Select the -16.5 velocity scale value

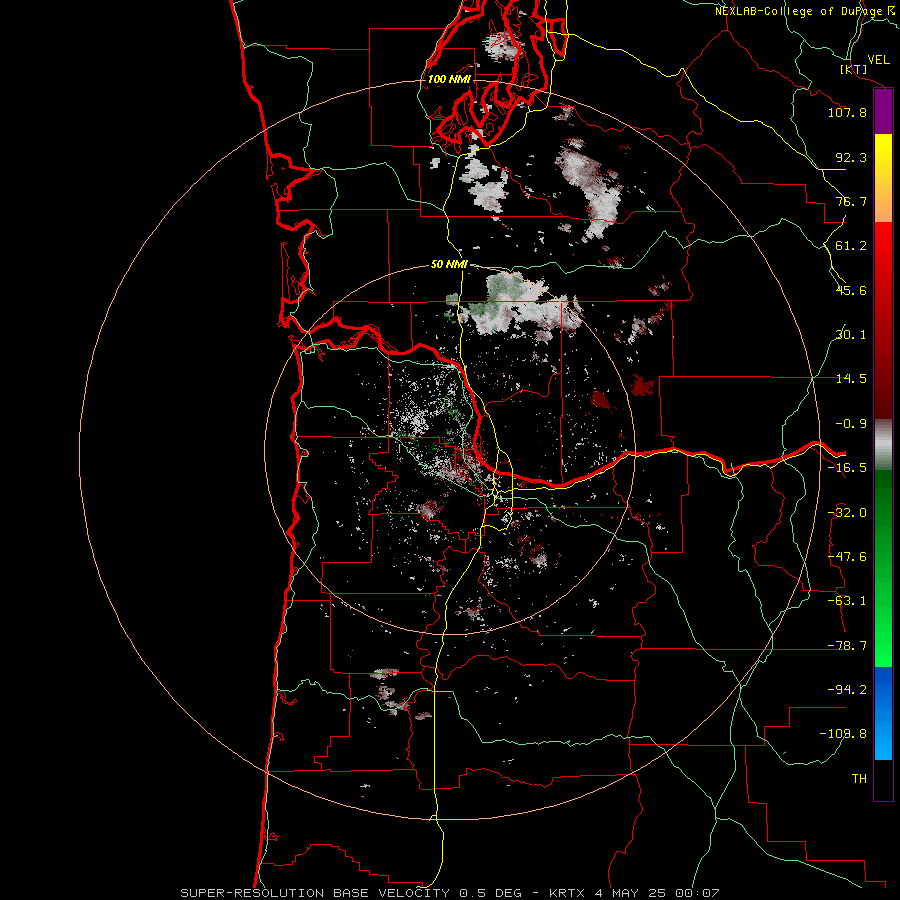[847, 468]
